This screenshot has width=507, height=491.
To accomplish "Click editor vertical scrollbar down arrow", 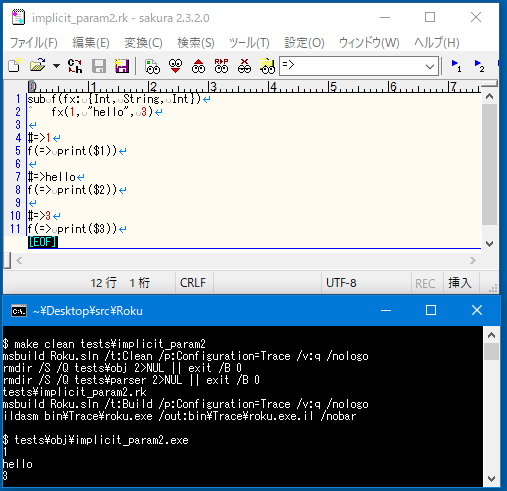I will coord(489,244).
